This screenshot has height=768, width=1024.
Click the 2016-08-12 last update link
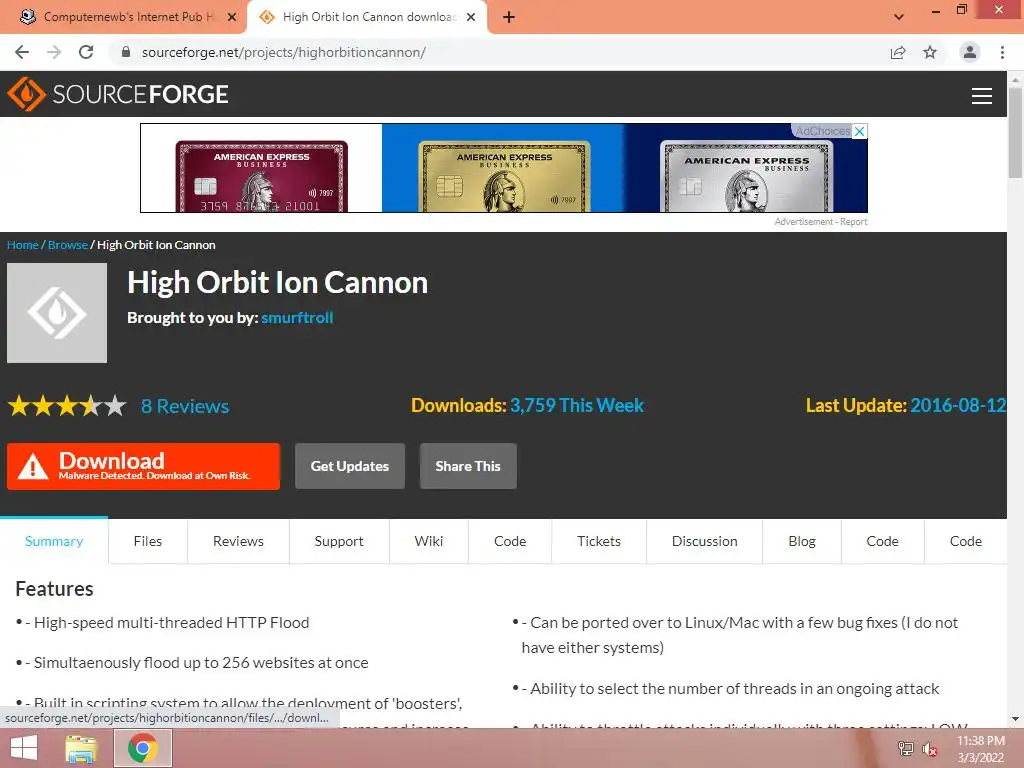[x=957, y=406]
